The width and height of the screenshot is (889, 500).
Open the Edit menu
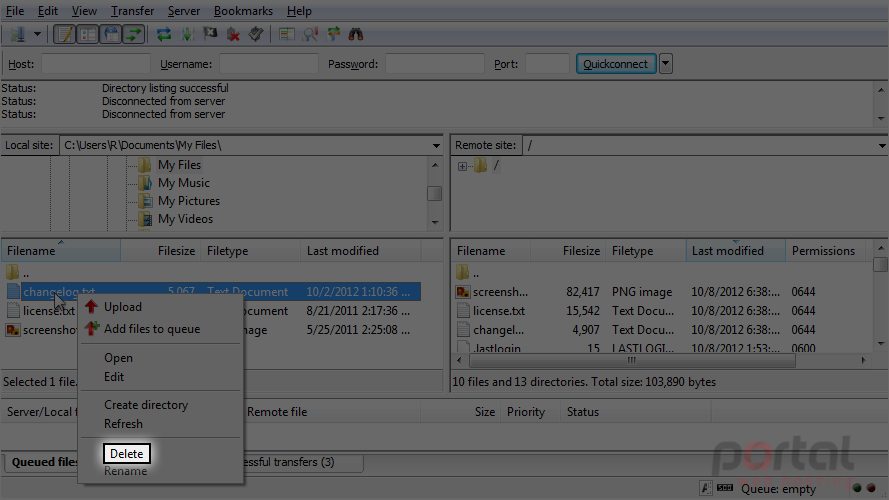click(48, 11)
